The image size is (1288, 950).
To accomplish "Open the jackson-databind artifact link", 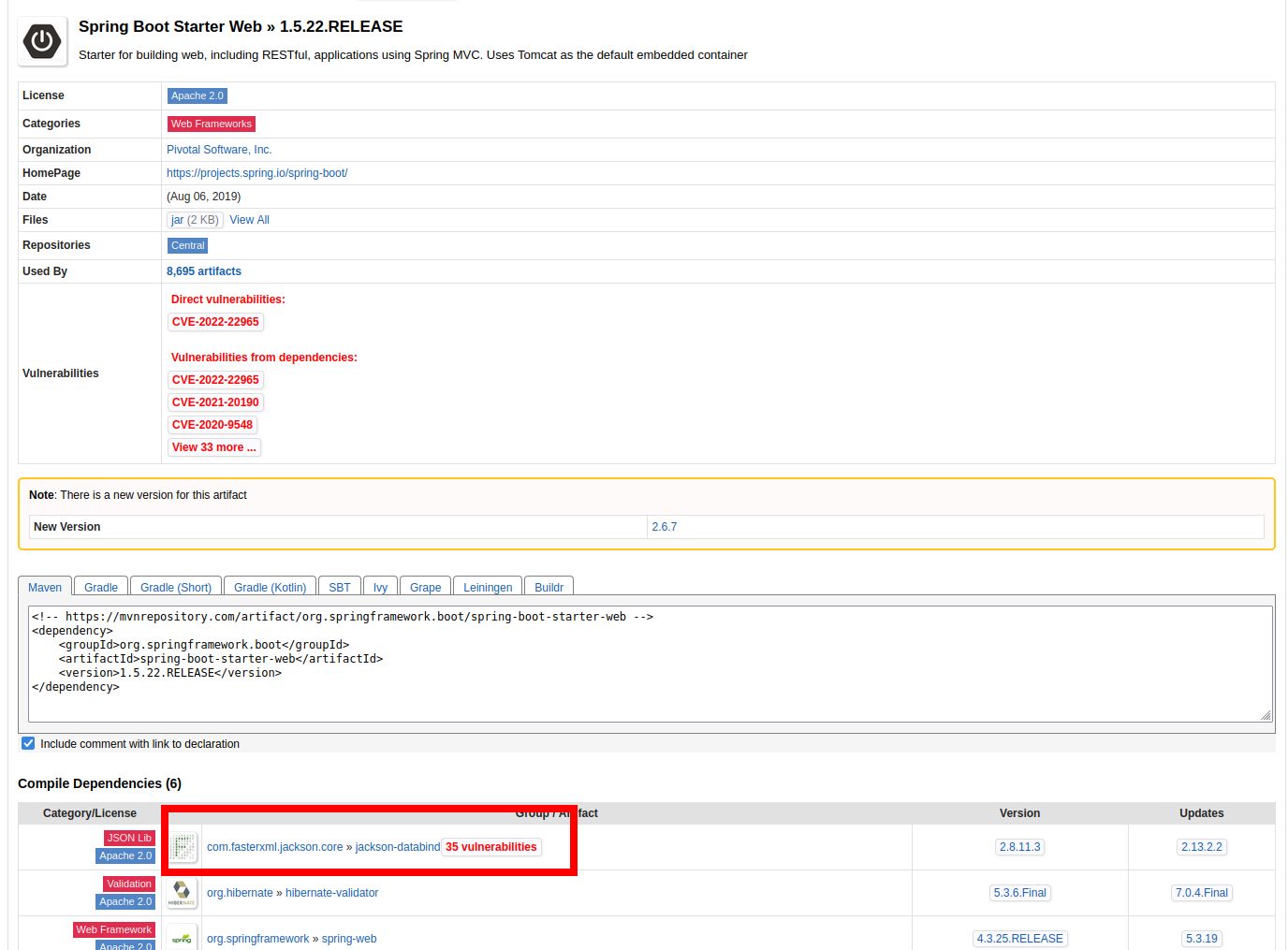I will pos(398,847).
